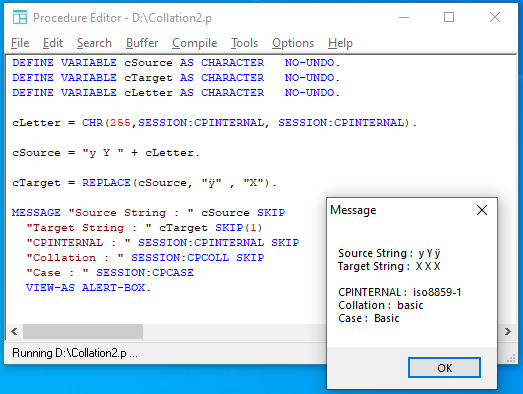The image size is (523, 394).
Task: Click the Running D:\Collation2.p status text
Action: [x=75, y=353]
